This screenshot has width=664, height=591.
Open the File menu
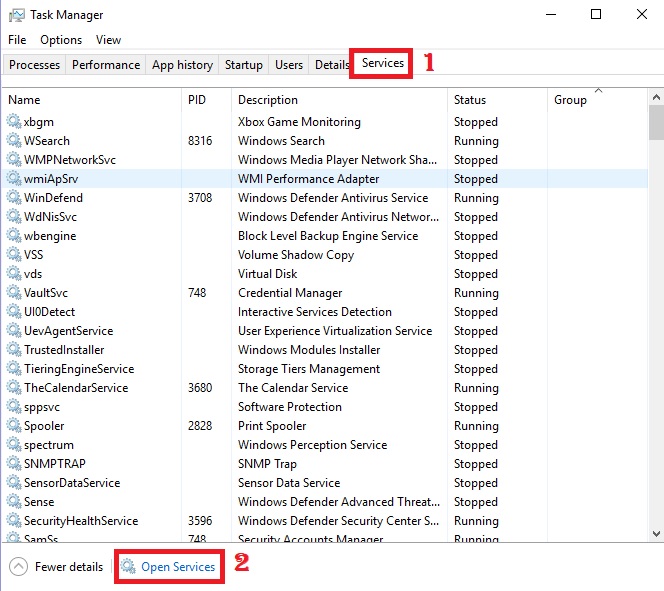click(17, 40)
